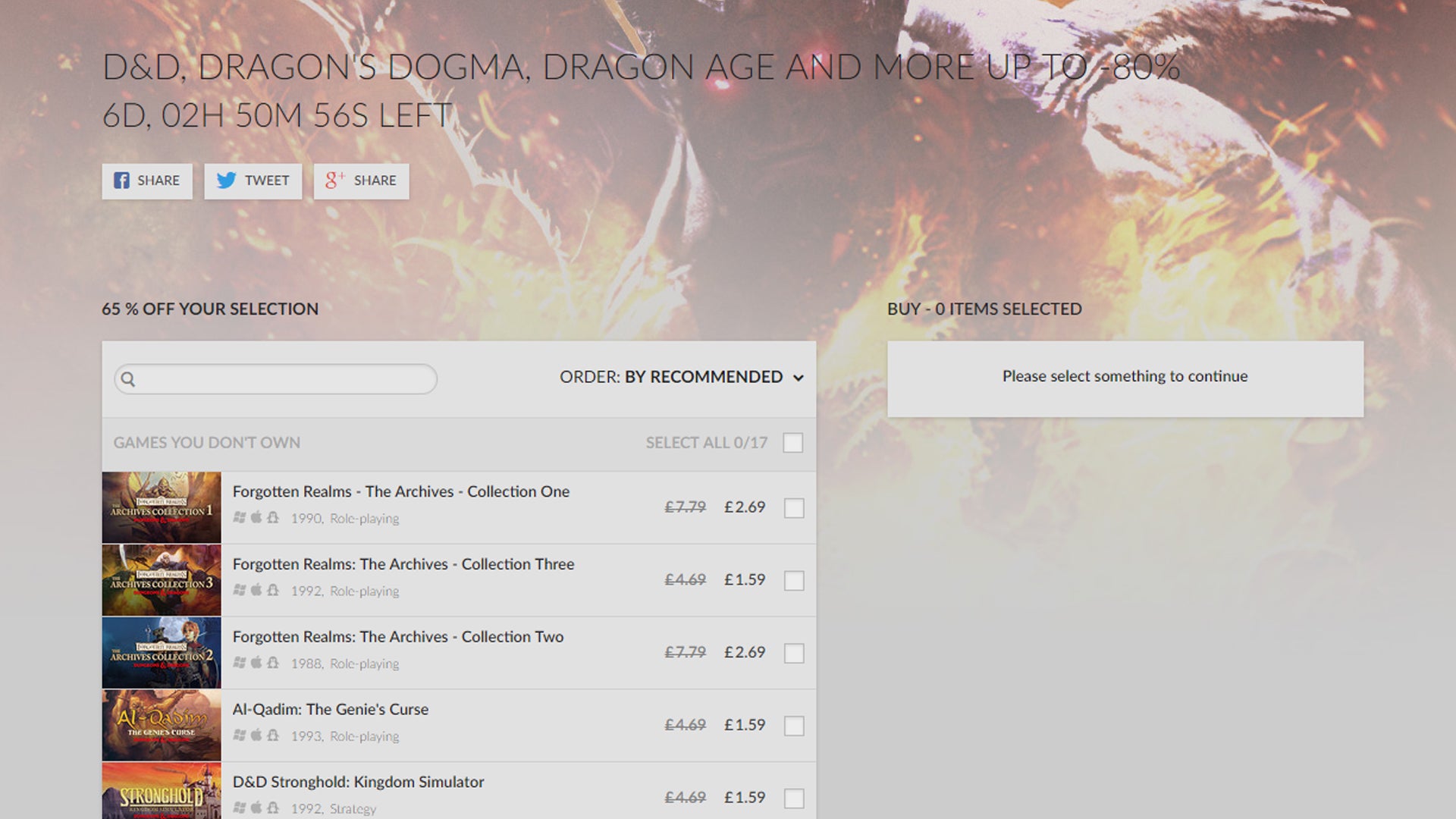The image size is (1456, 819).
Task: Click the chevron beside By Recommended
Action: tap(799, 378)
